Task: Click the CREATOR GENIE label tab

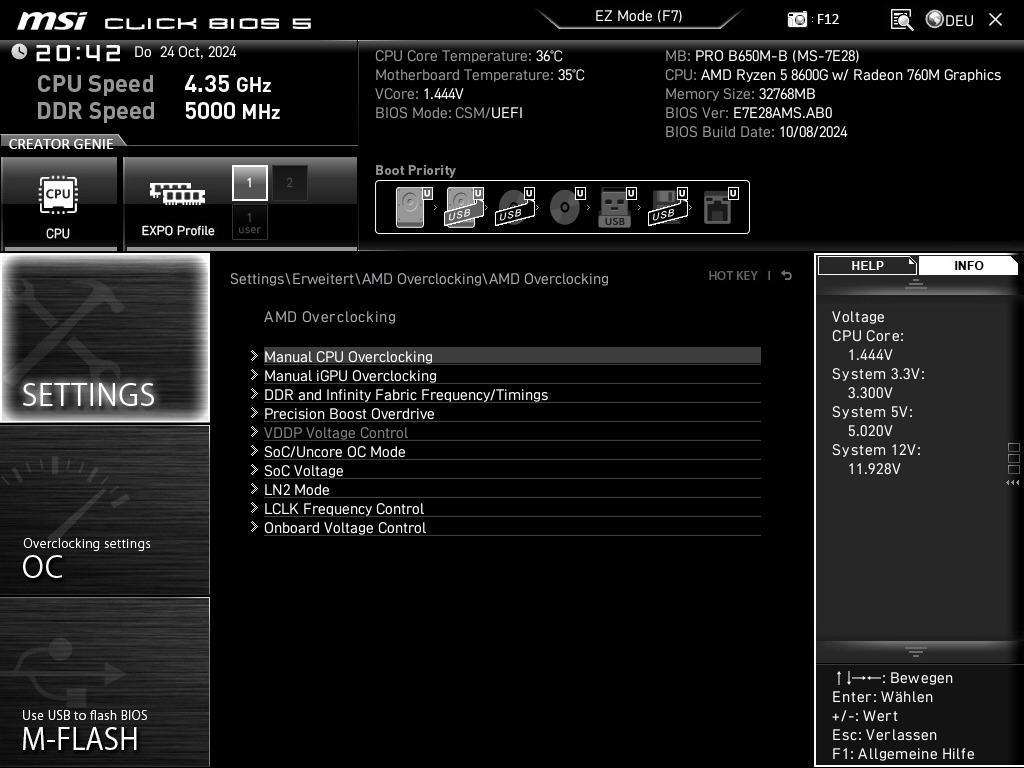Action: [x=61, y=144]
